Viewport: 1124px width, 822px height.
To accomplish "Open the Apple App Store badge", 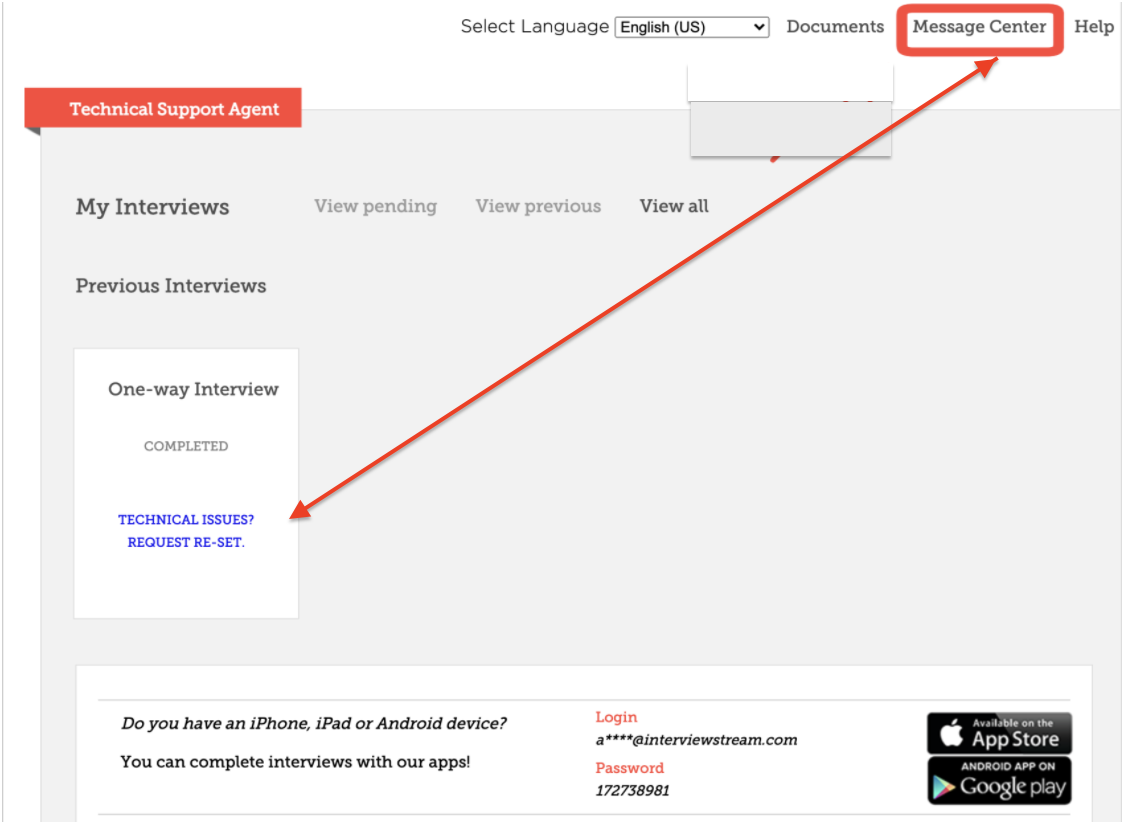I will (x=999, y=732).
